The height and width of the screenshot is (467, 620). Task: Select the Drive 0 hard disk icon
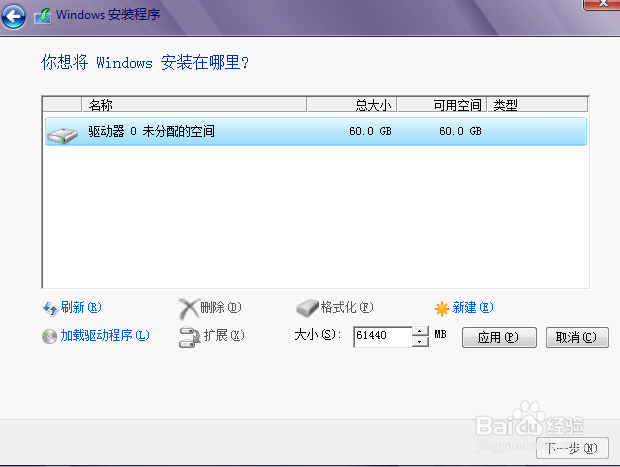pos(62,135)
